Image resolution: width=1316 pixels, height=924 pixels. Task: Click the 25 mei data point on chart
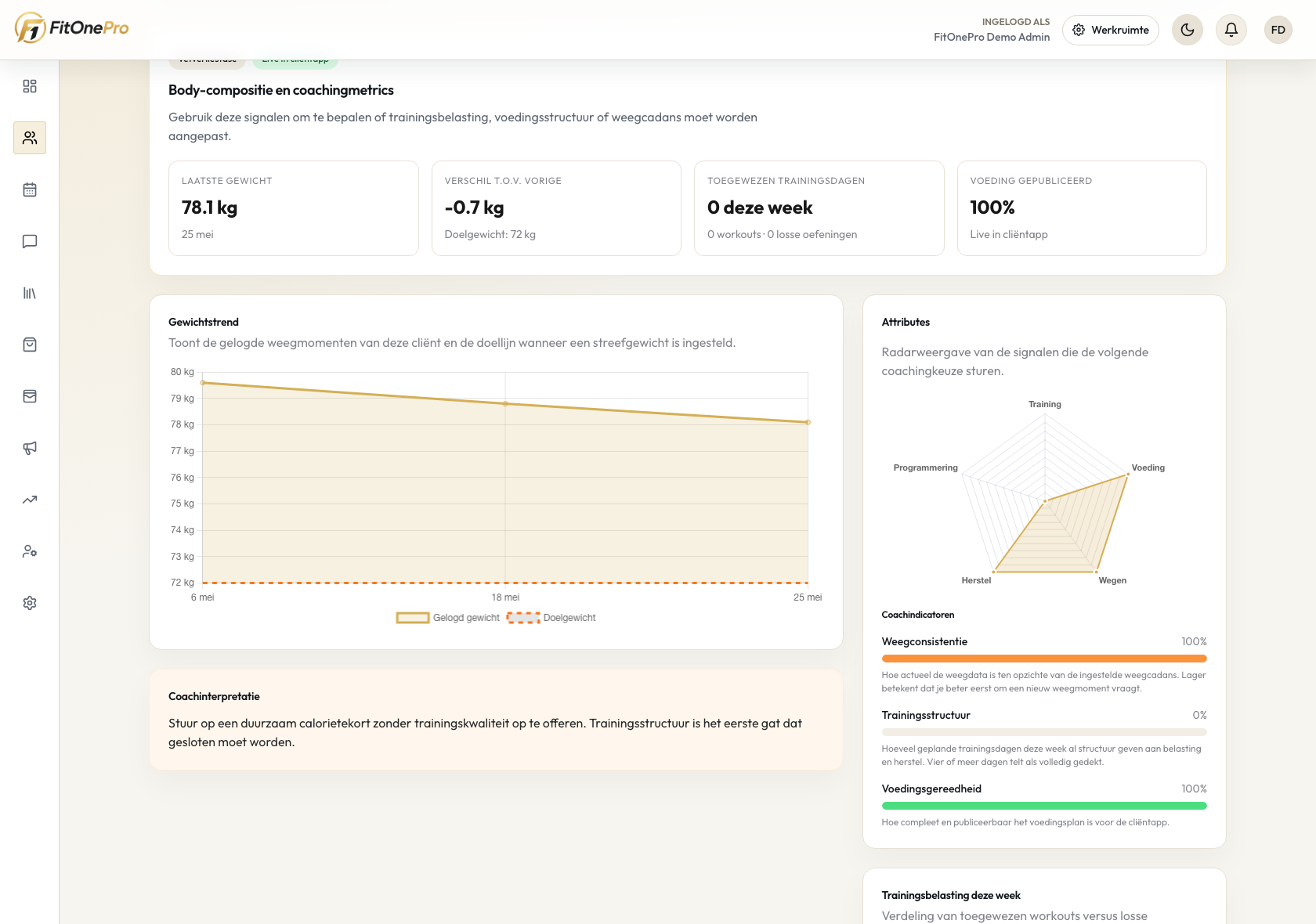(808, 422)
